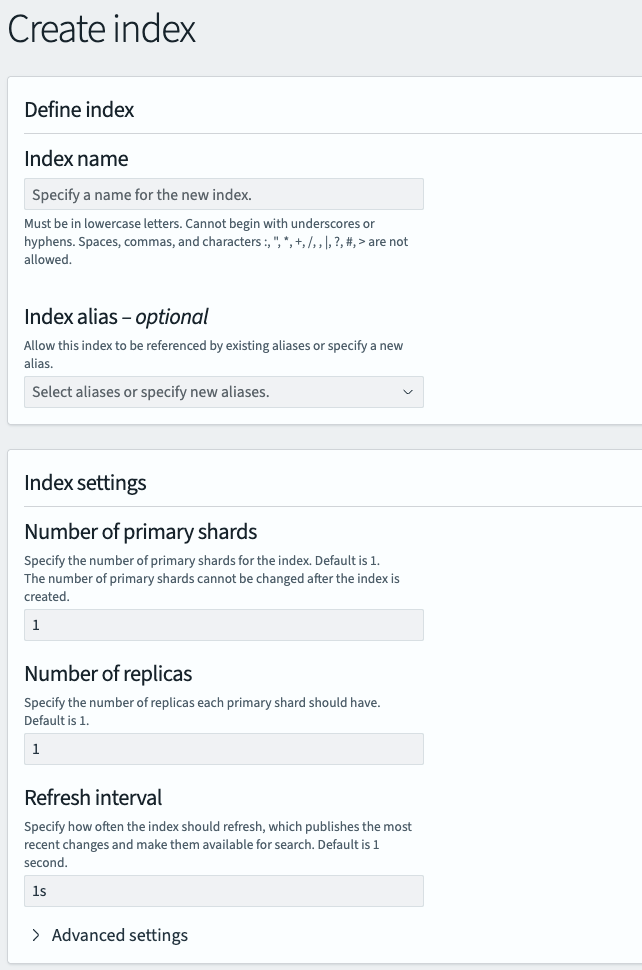Select the Number of replicas input
The width and height of the screenshot is (642, 970).
[223, 749]
